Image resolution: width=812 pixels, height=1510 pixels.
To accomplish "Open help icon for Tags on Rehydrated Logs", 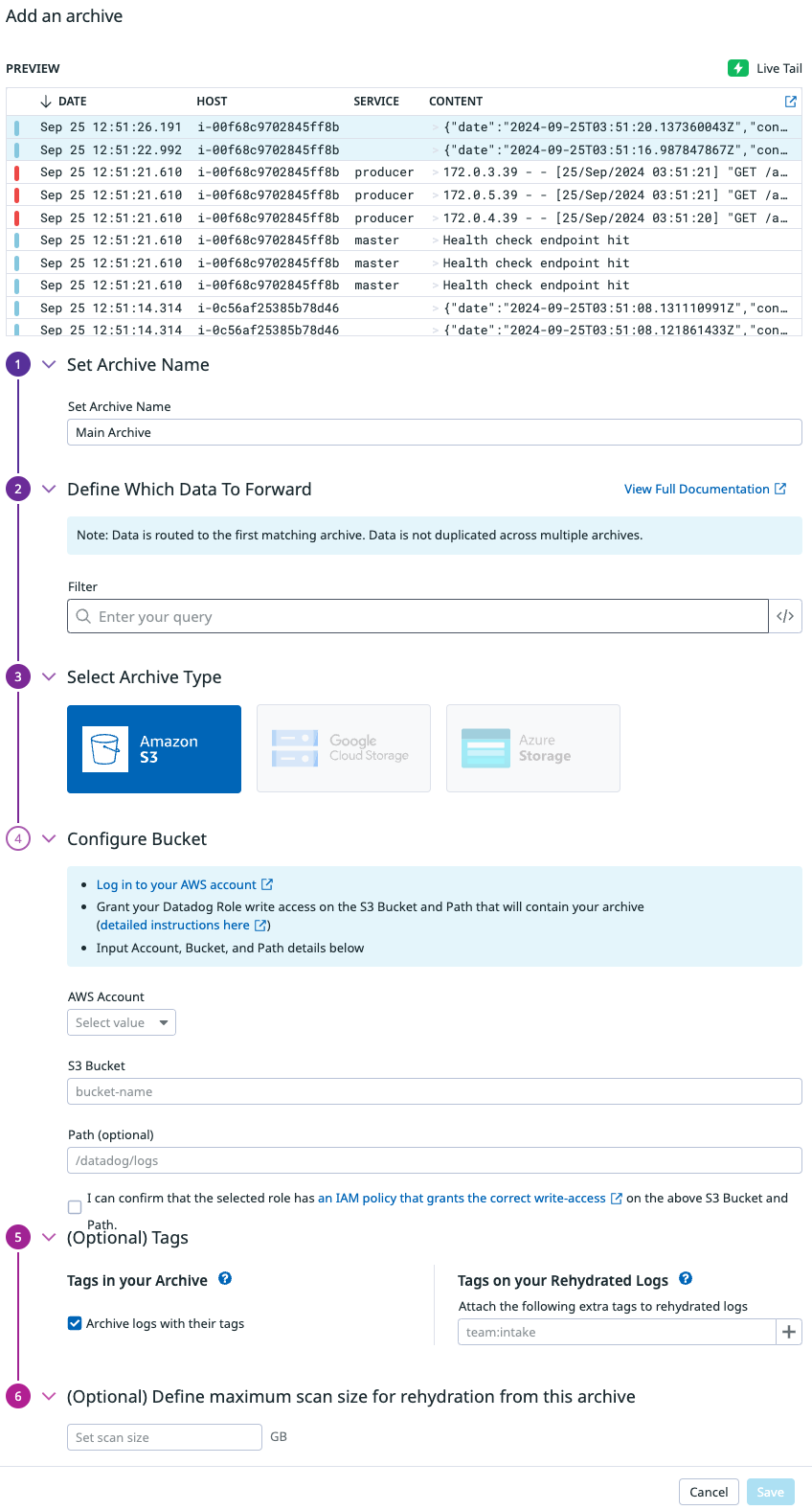I will coord(686,1278).
